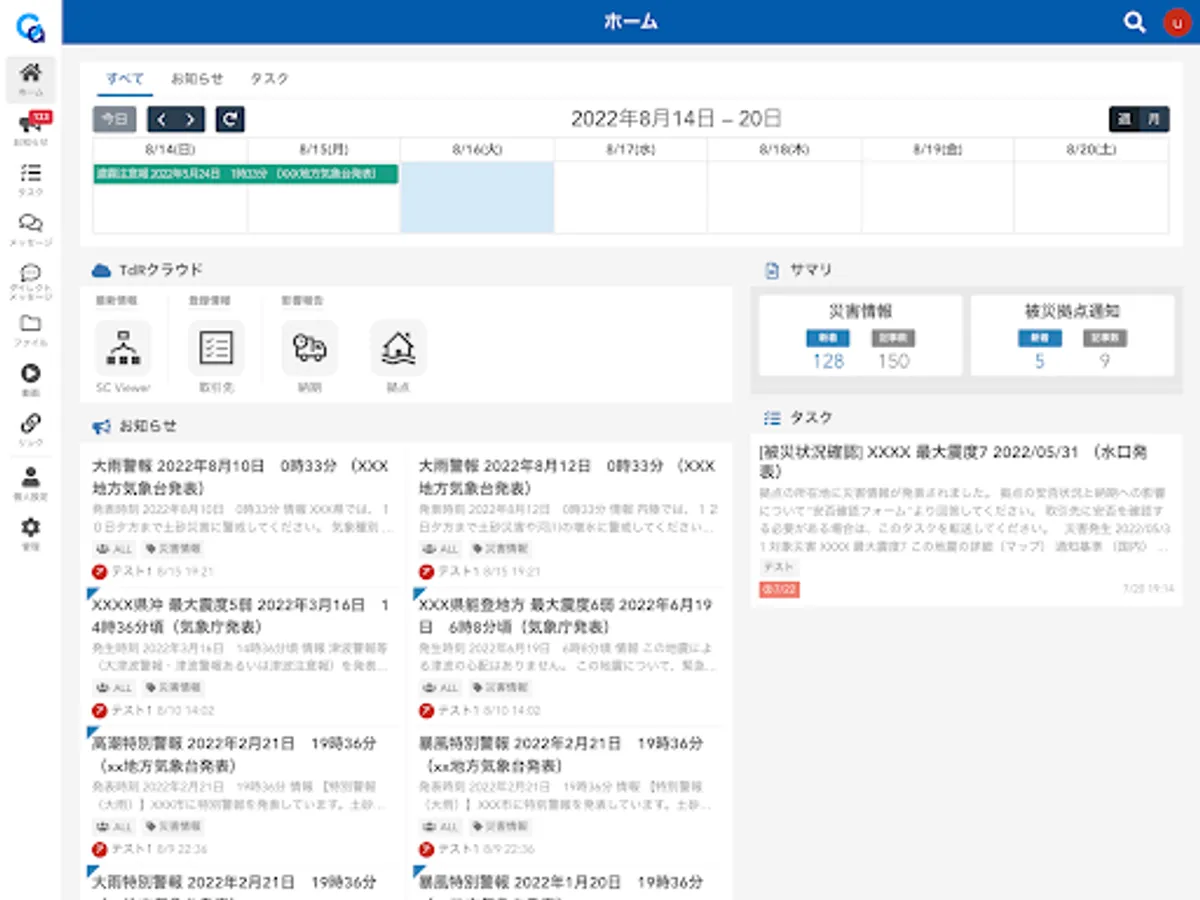This screenshot has height=900, width=1200.
Task: Click 災害情報 tag under XXXX県沖 notice
Action: click(x=173, y=688)
